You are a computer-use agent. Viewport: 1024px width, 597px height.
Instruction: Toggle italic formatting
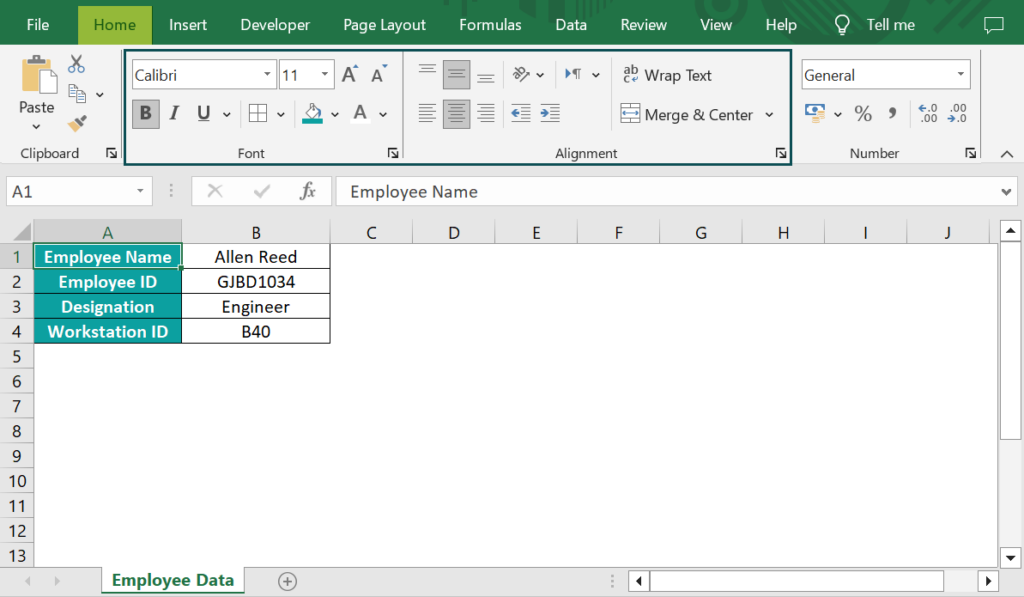click(x=174, y=113)
